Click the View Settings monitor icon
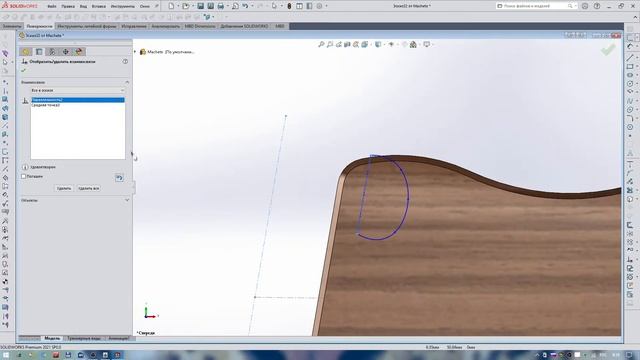The width and height of the screenshot is (640, 360). 427,44
